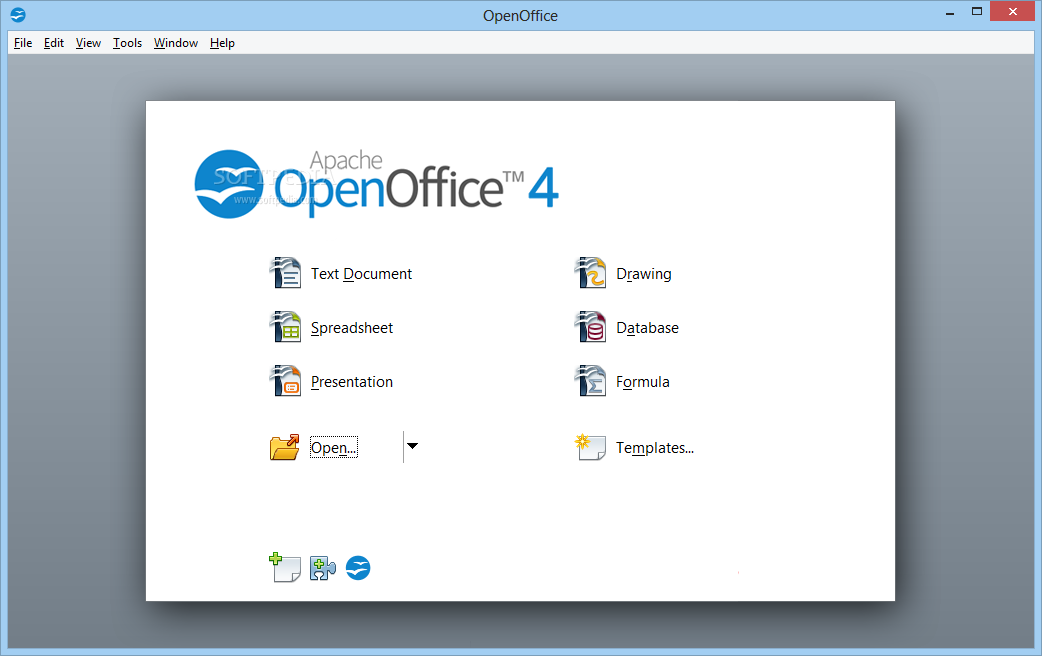Click the extensions puzzle piece icon
This screenshot has width=1042, height=656.
(322, 568)
